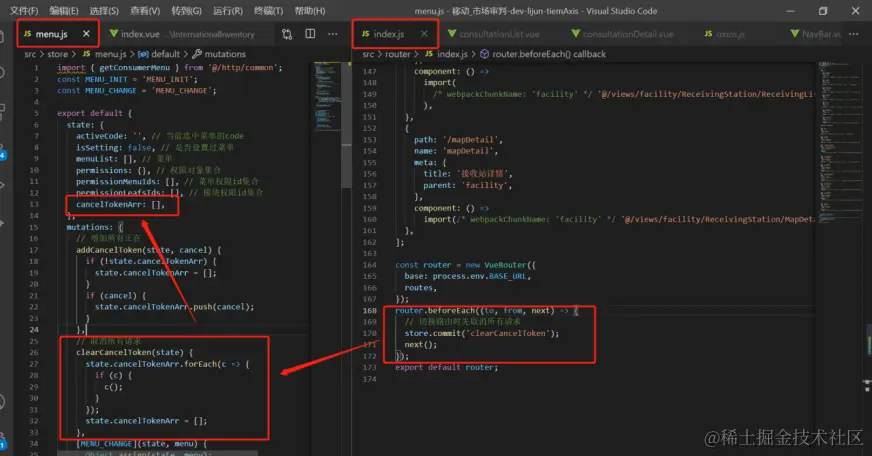Open the 选择(S) menu

104,11
